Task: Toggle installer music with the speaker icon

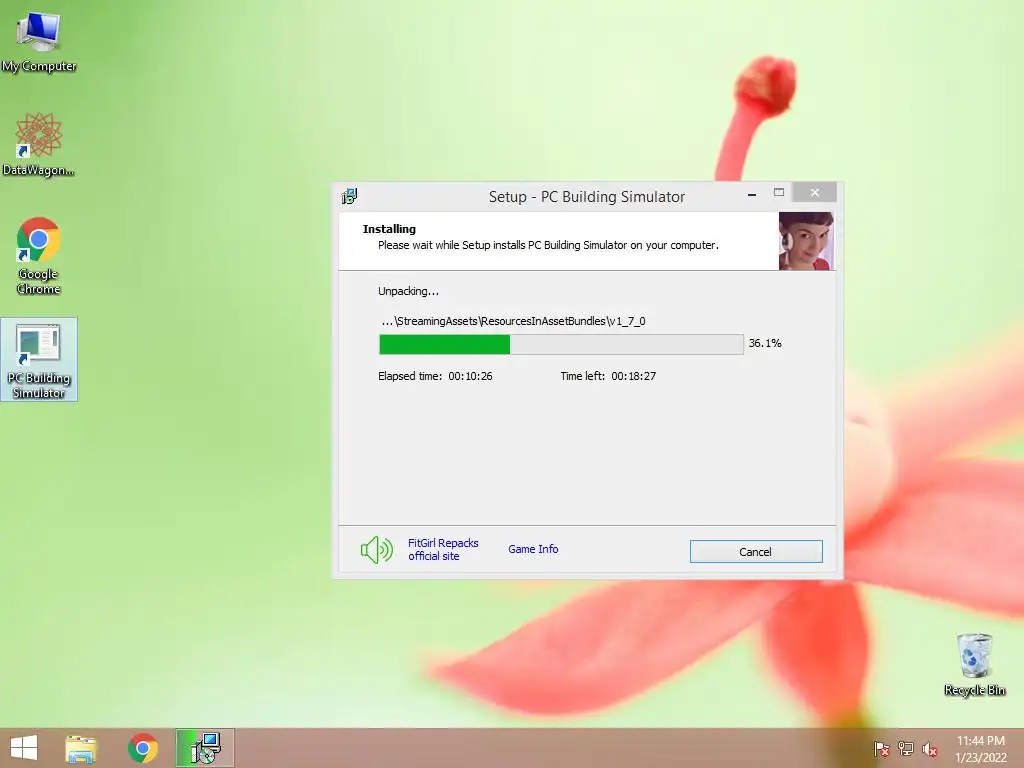Action: click(377, 550)
